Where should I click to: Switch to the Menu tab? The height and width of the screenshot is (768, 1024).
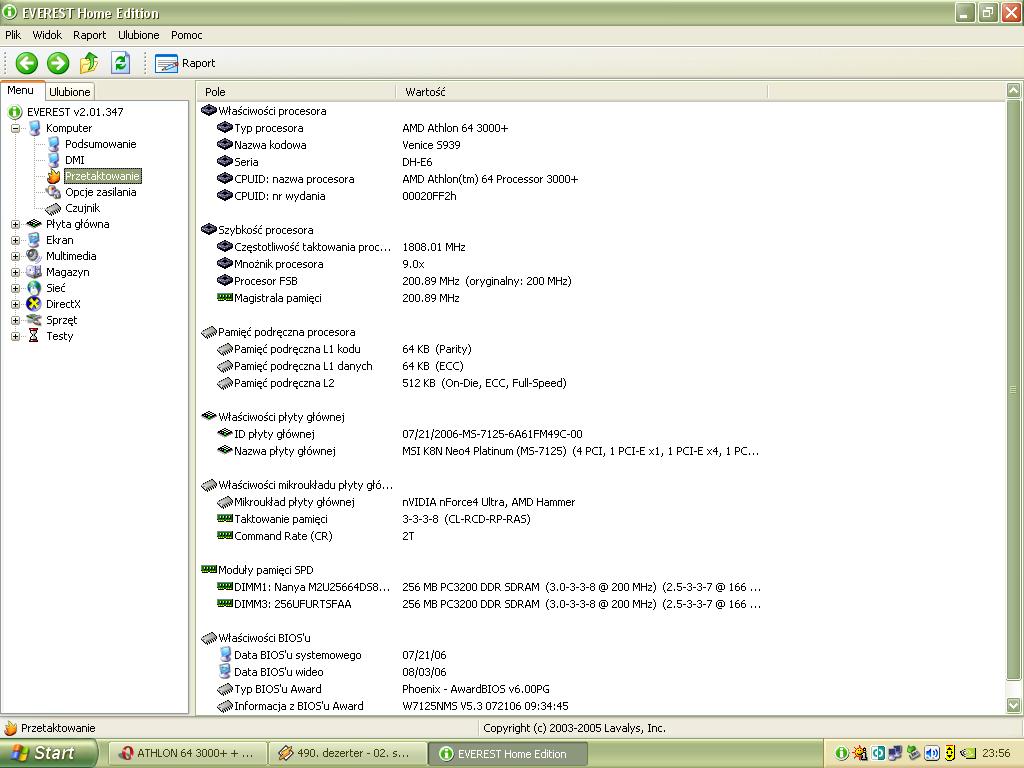(21, 91)
